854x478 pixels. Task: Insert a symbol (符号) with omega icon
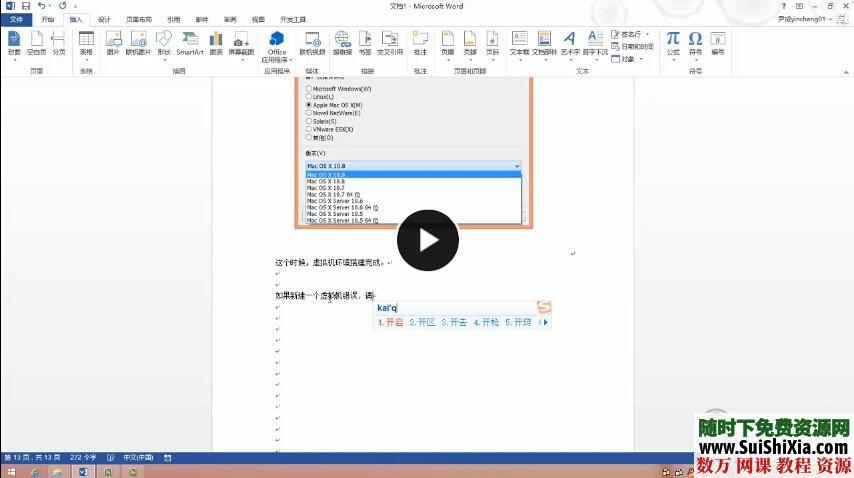point(696,44)
